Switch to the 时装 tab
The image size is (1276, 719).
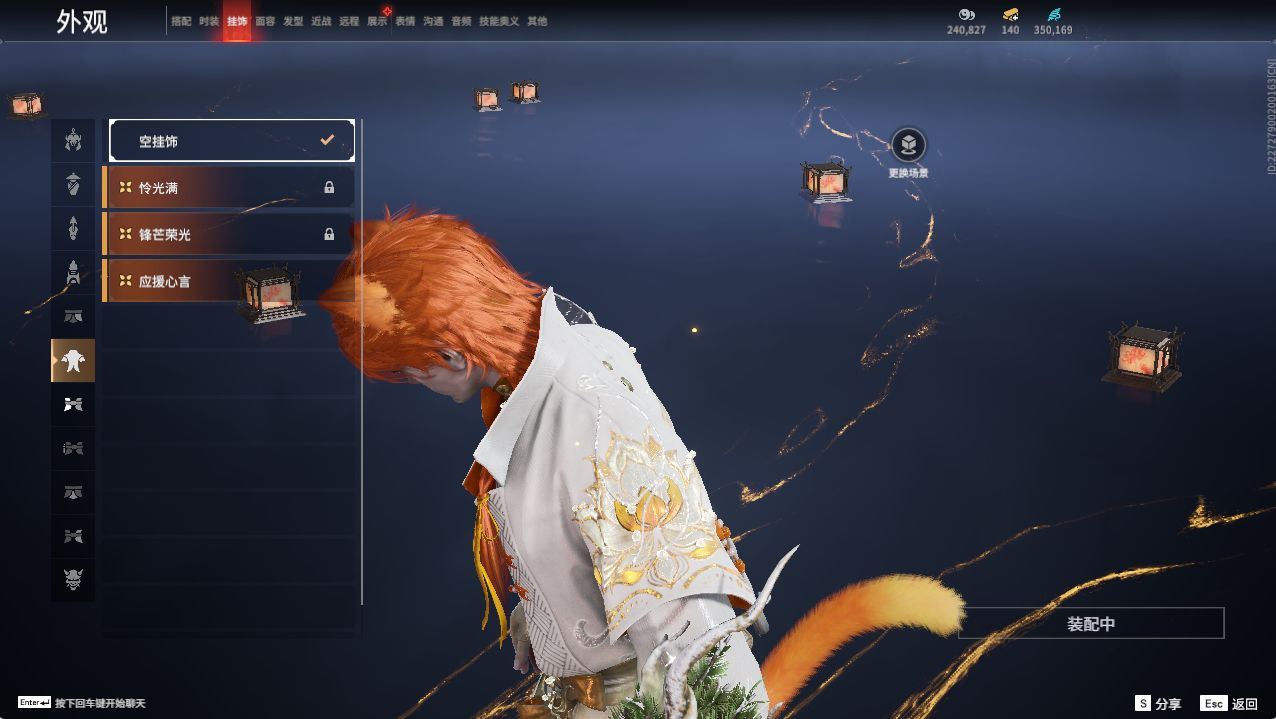(208, 20)
